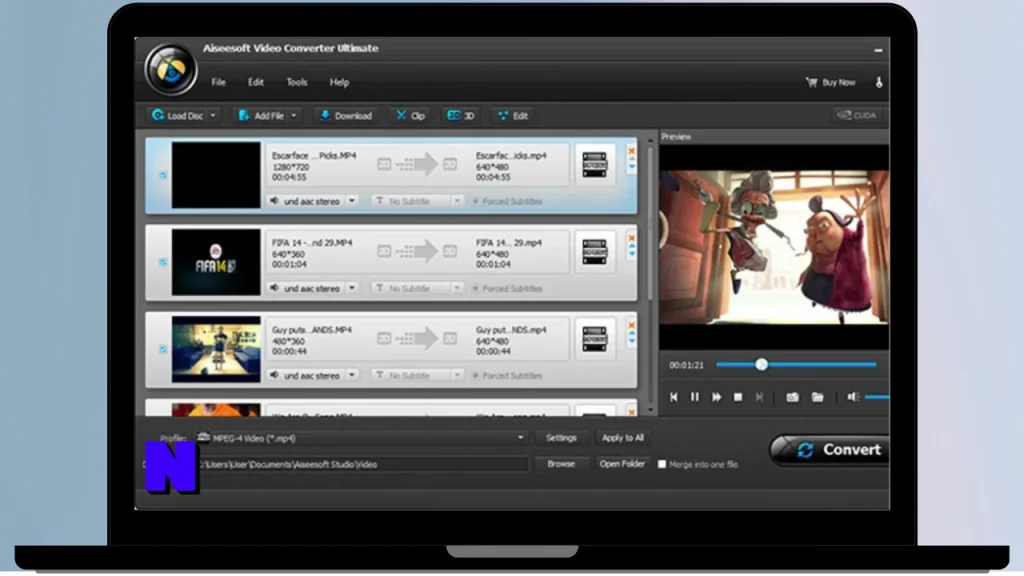Click the Download toolbar button
1024x576 pixels.
[345, 116]
